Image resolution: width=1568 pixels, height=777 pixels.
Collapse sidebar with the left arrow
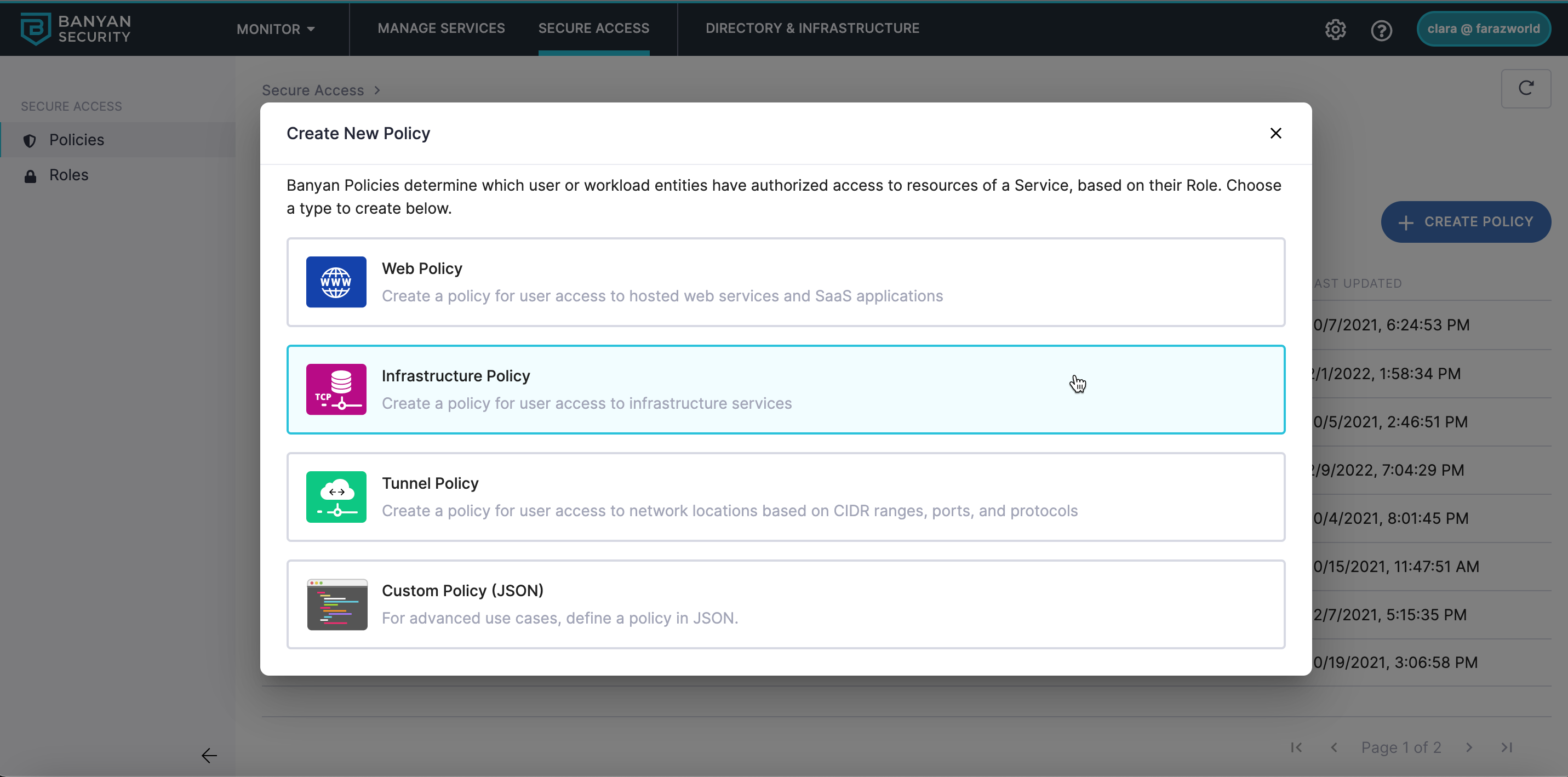coord(209,755)
